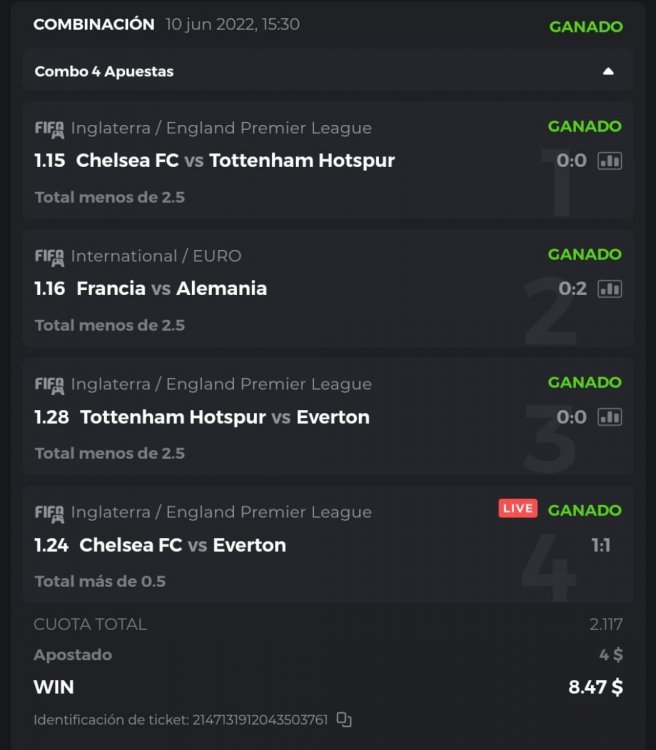Viewport: 656px width, 750px height.
Task: Click the CUOTA TOTAL value 2.117
Action: (x=606, y=624)
